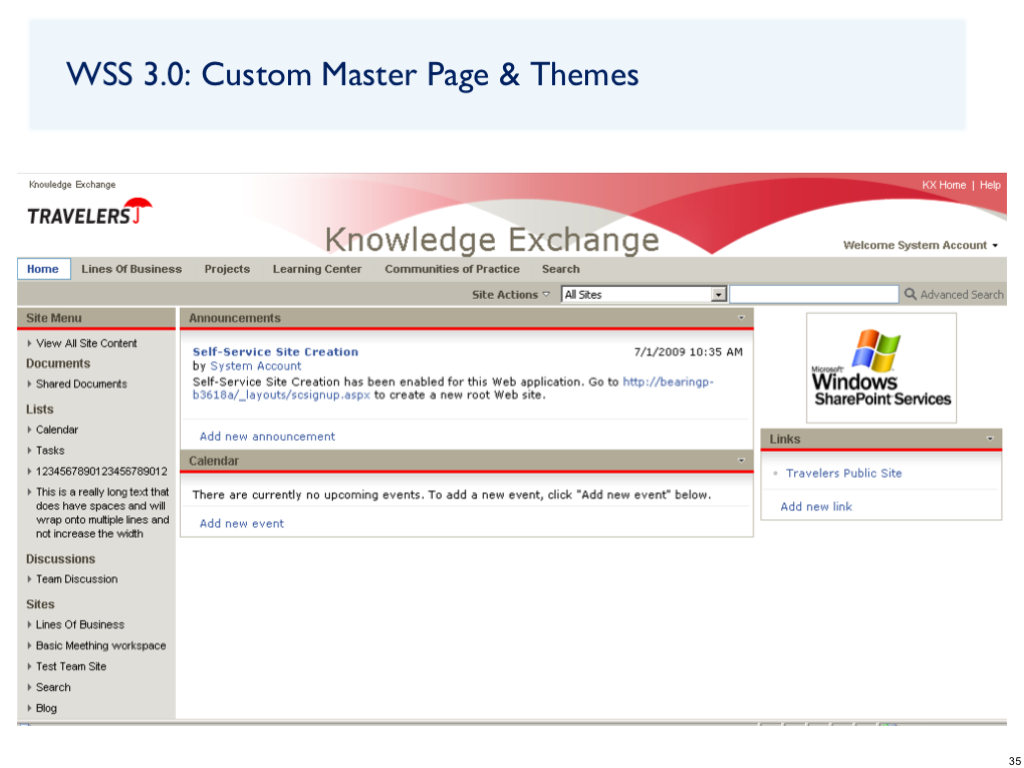Switch to the Projects tab
This screenshot has height=768, width=1024.
pyautogui.click(x=227, y=269)
